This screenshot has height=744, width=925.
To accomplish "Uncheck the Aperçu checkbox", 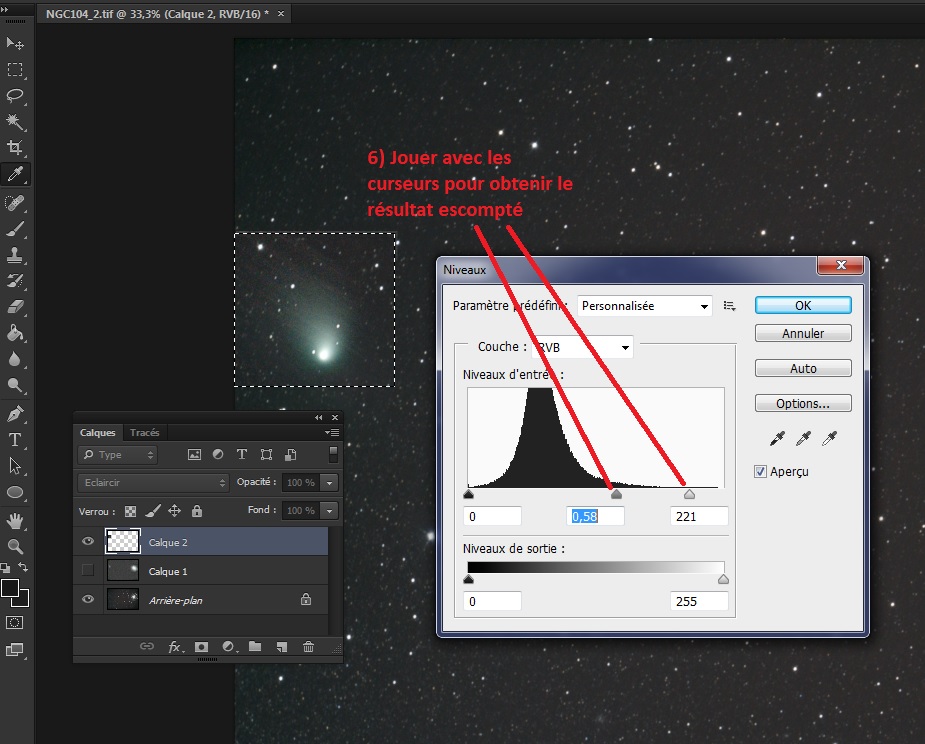I will pyautogui.click(x=760, y=471).
